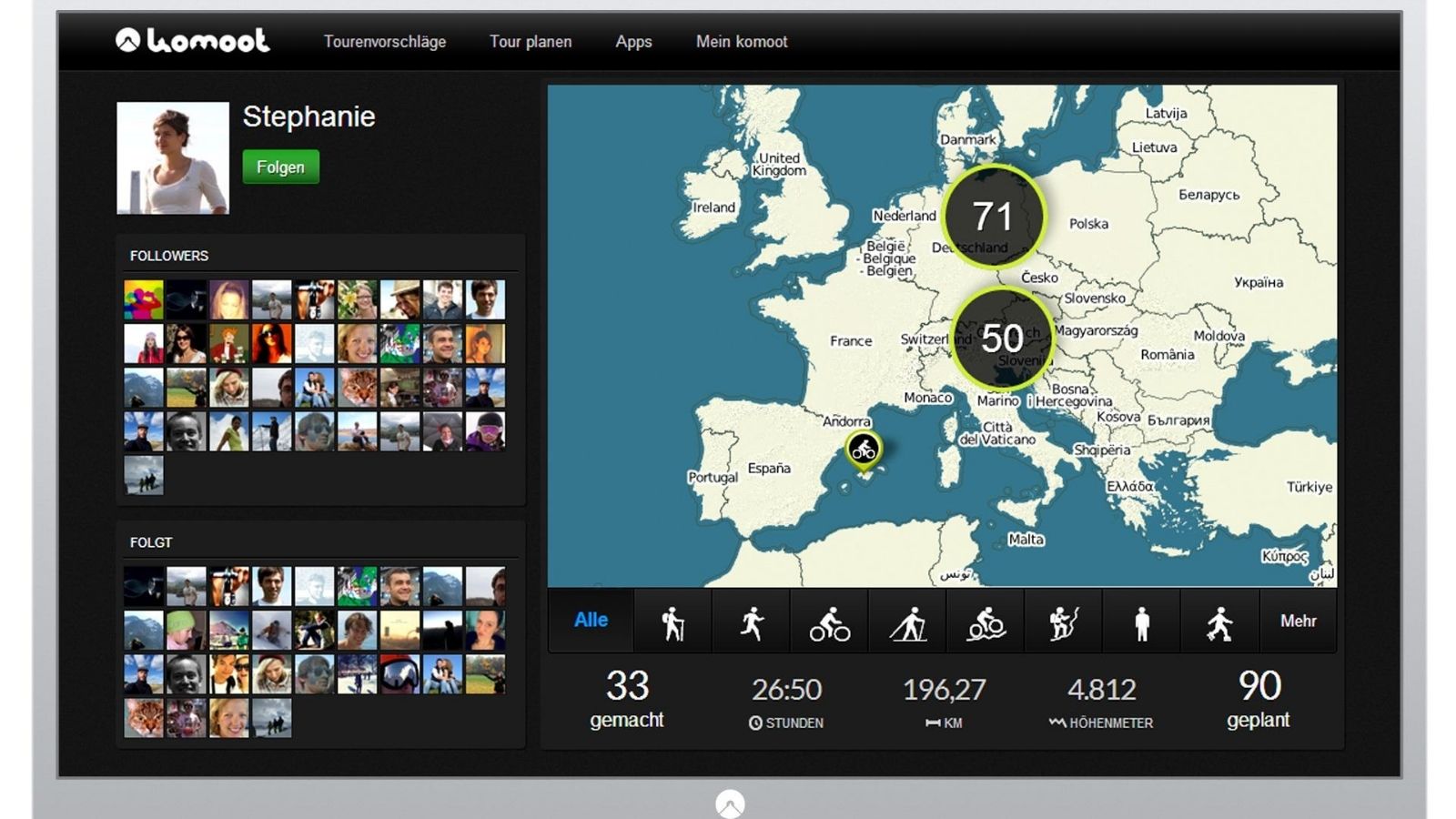
Task: Open the last single-row avatar in FOLLOWERS
Action: (144, 475)
